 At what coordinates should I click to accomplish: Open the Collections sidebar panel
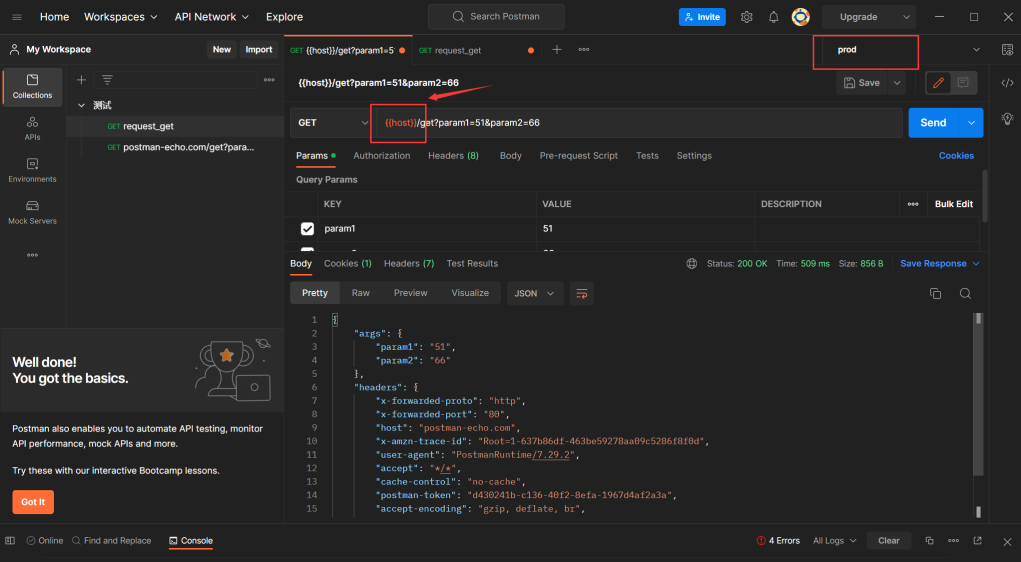coord(32,87)
